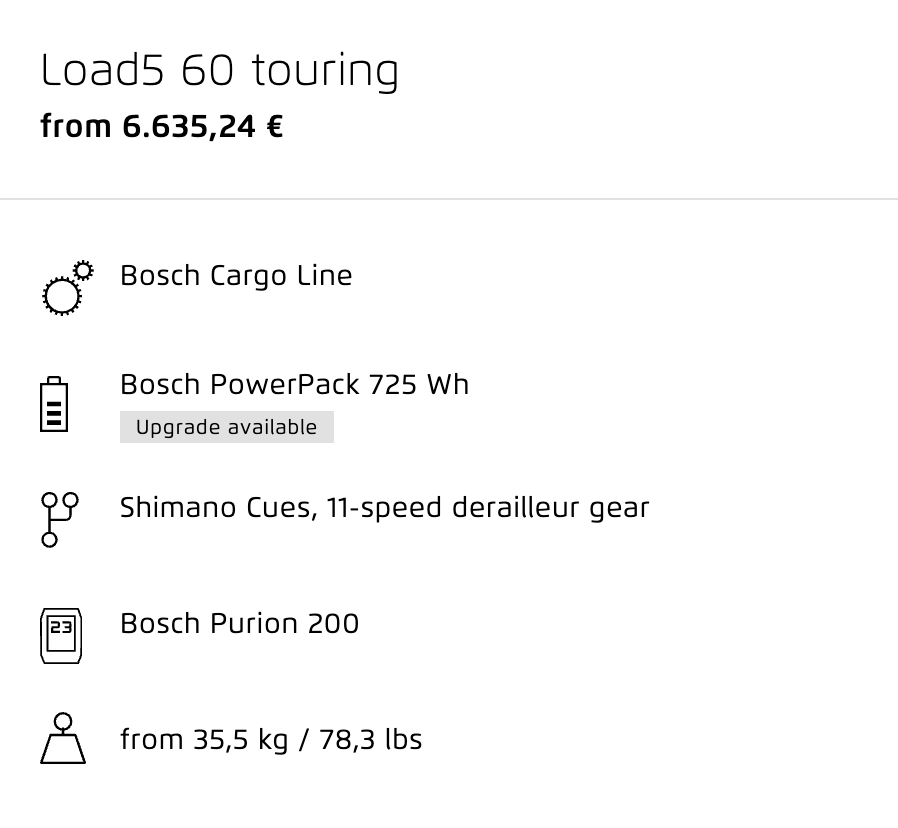Image resolution: width=898 pixels, height=828 pixels.
Task: Click Shimano Cues 11-speed derailleur gear text
Action: click(384, 508)
